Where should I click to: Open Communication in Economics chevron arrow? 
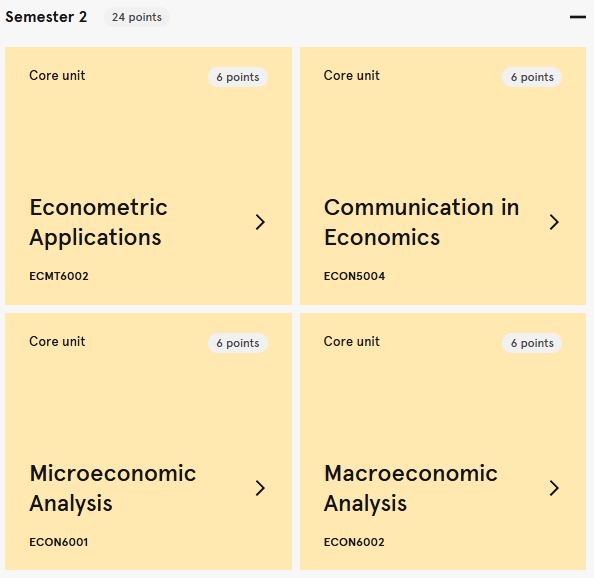554,222
